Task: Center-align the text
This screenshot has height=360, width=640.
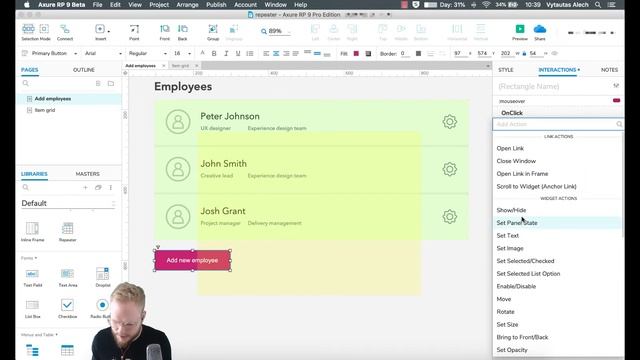Action: tap(276, 53)
